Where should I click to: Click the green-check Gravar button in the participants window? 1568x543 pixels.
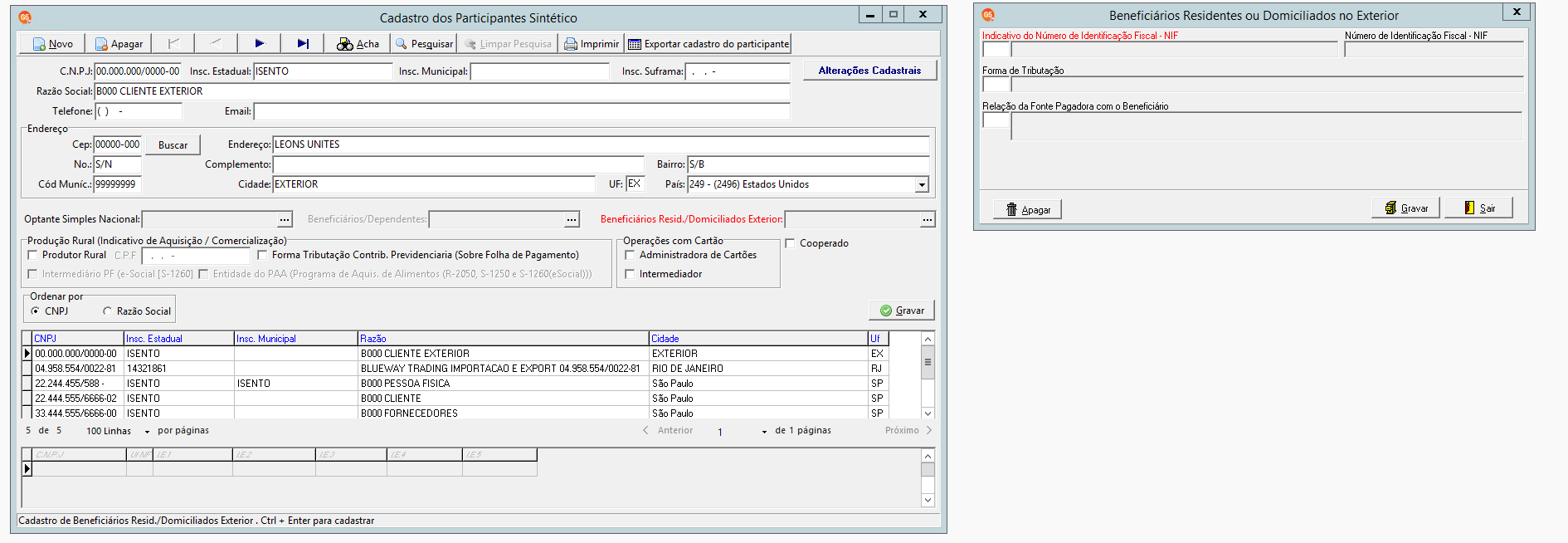click(902, 311)
